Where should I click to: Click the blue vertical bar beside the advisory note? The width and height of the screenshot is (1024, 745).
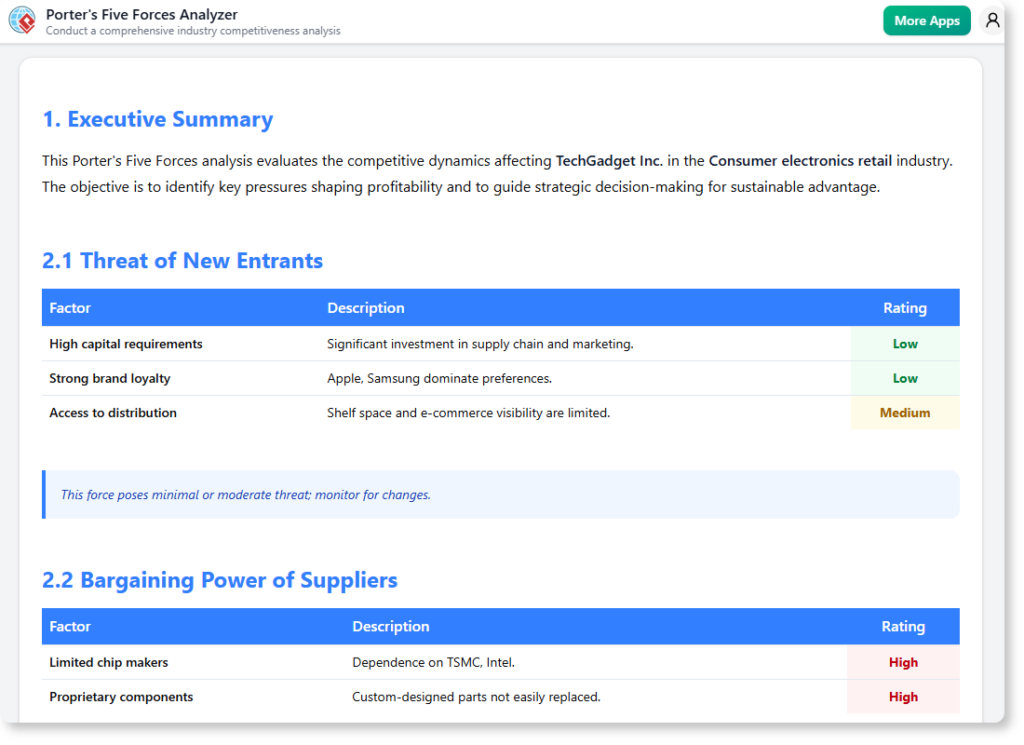43,494
